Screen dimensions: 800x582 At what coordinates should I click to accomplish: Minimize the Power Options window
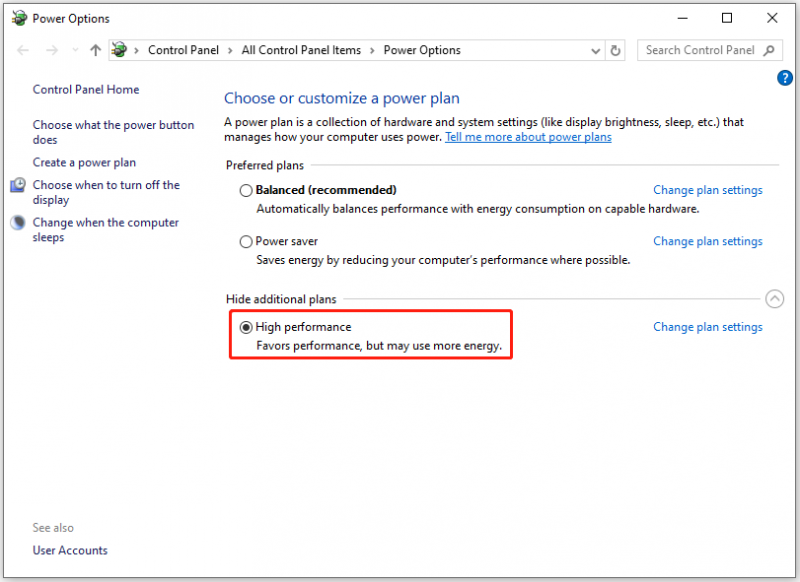pos(683,18)
